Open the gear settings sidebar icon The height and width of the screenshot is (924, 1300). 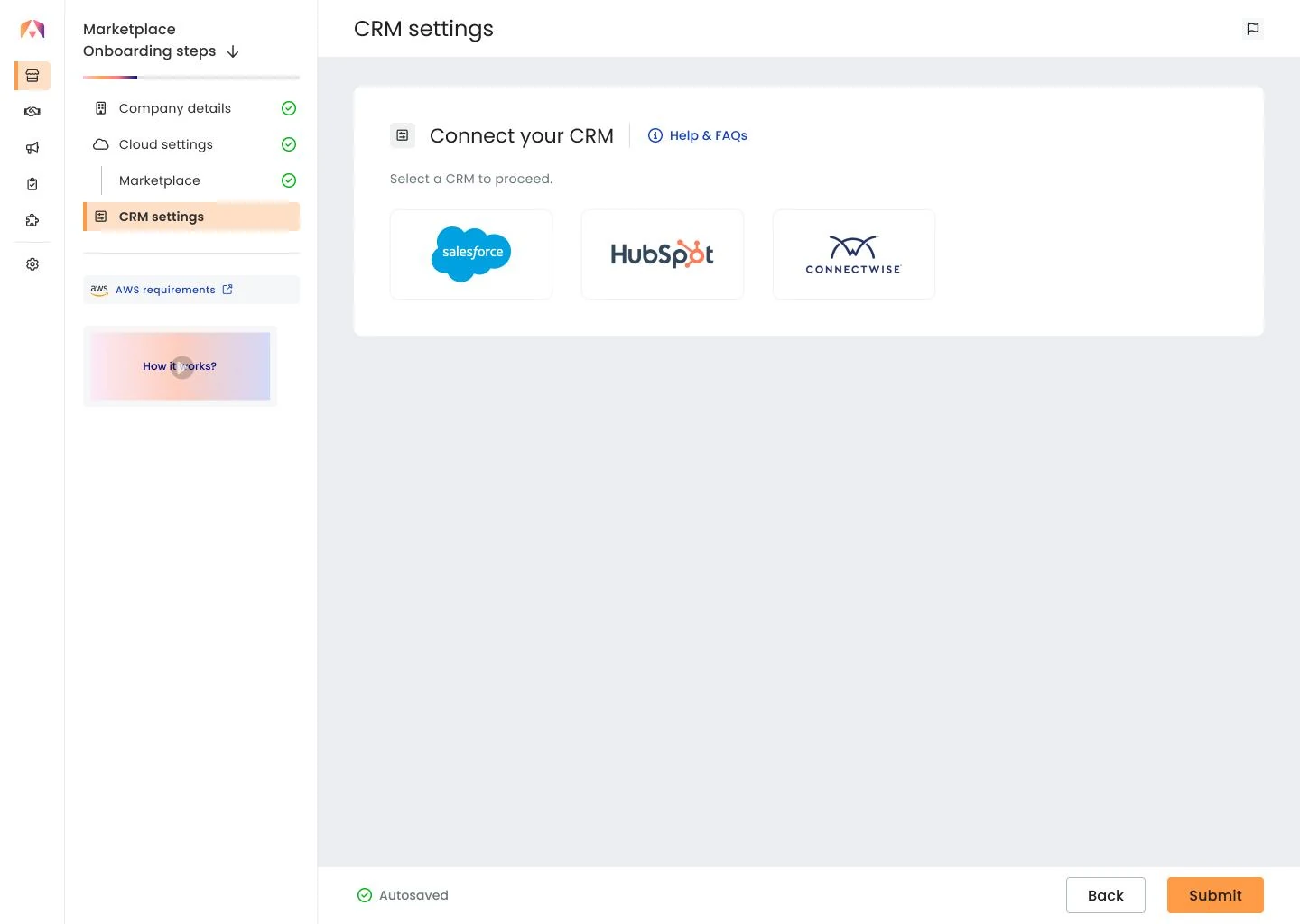32,264
